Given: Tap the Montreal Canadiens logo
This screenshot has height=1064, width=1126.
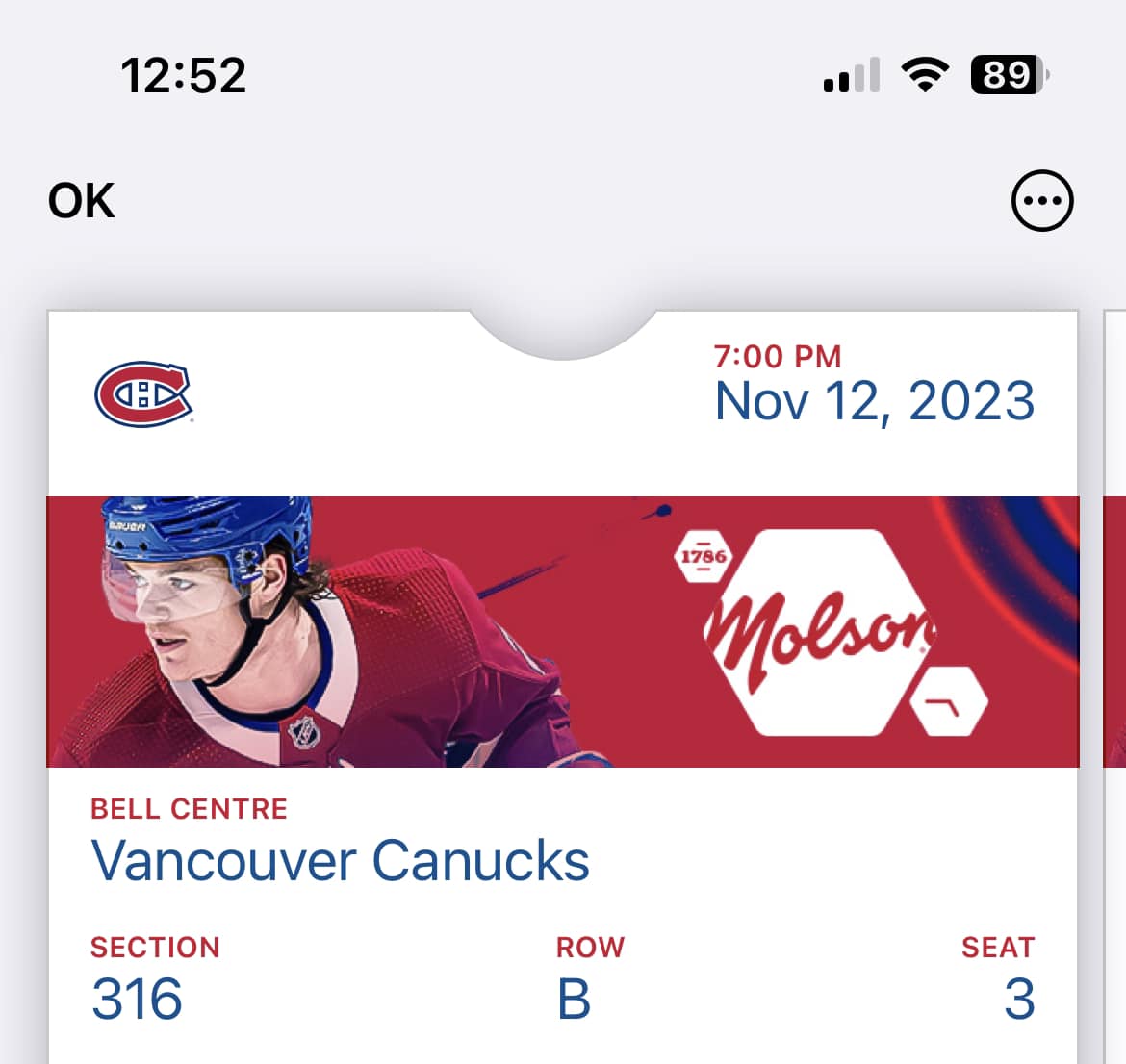Looking at the screenshot, I should point(143,393).
